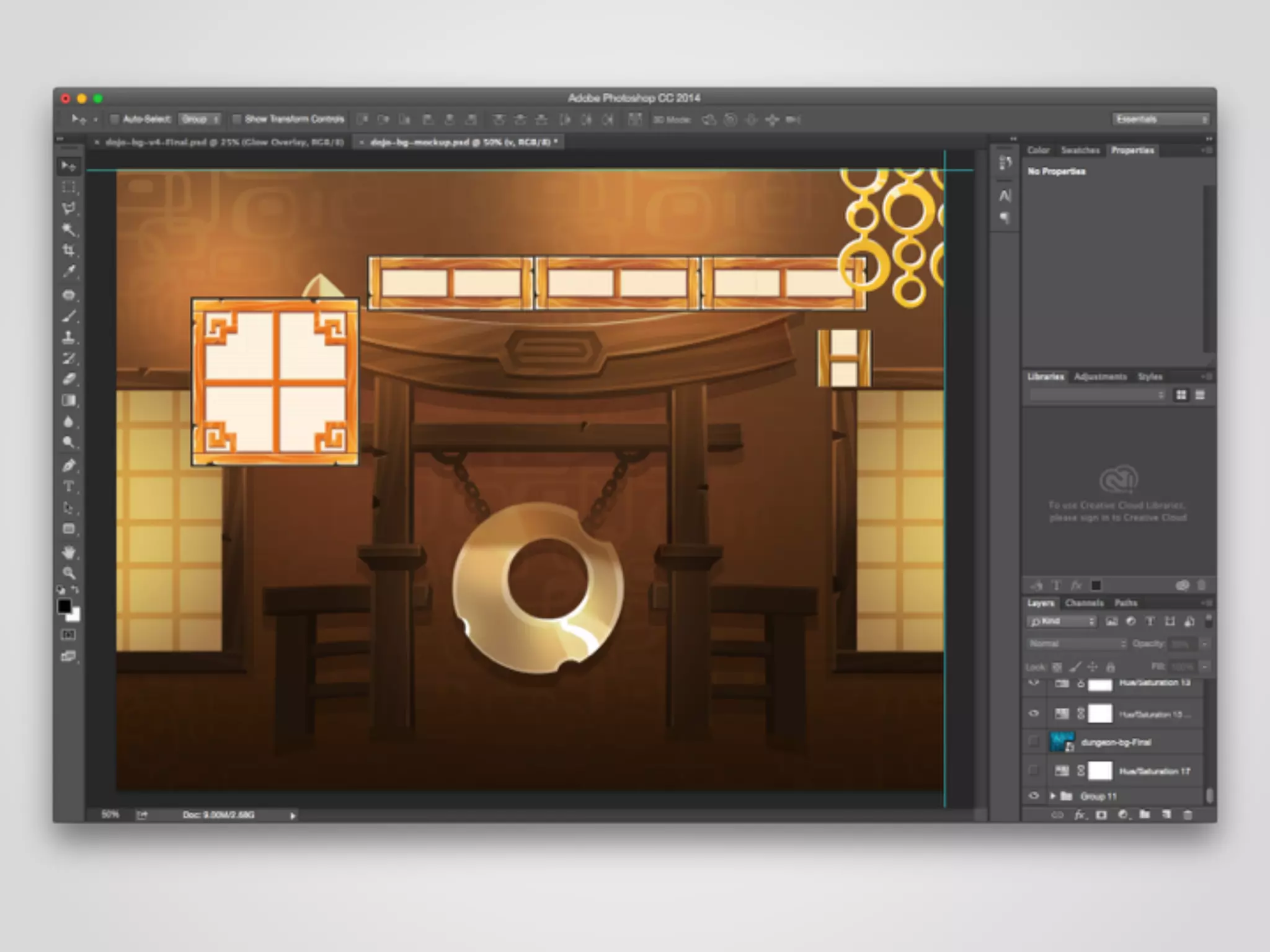Select the Pen tool
The width and height of the screenshot is (1270, 952).
69,465
